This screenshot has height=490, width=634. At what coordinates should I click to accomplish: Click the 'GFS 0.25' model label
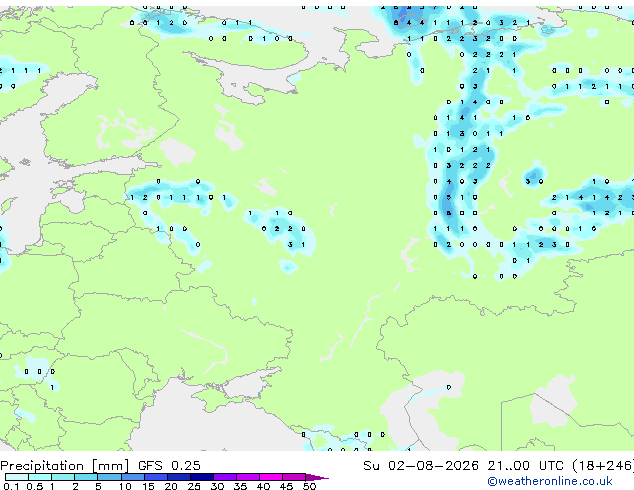pos(169,466)
